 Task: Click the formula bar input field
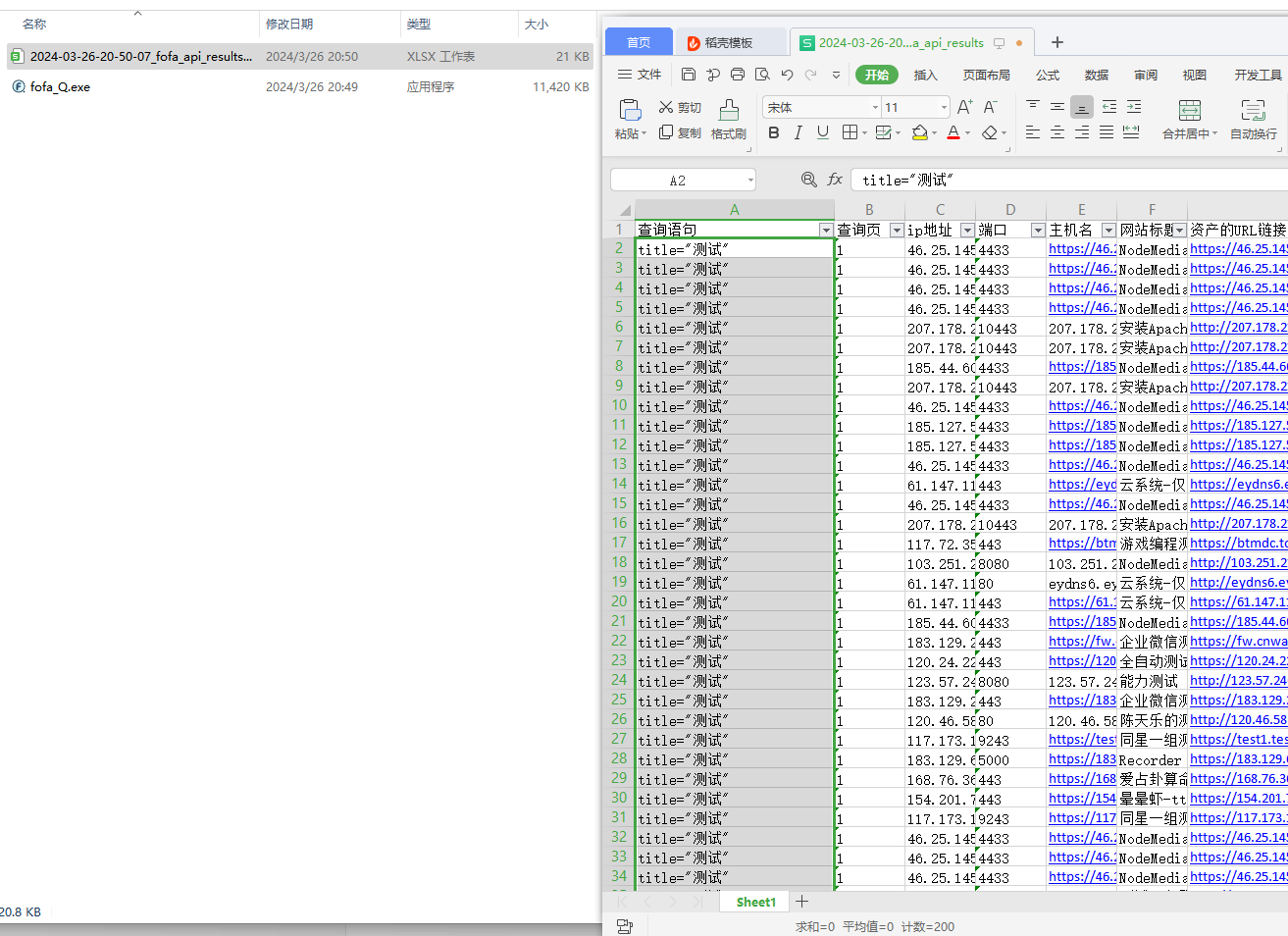pos(1069,180)
